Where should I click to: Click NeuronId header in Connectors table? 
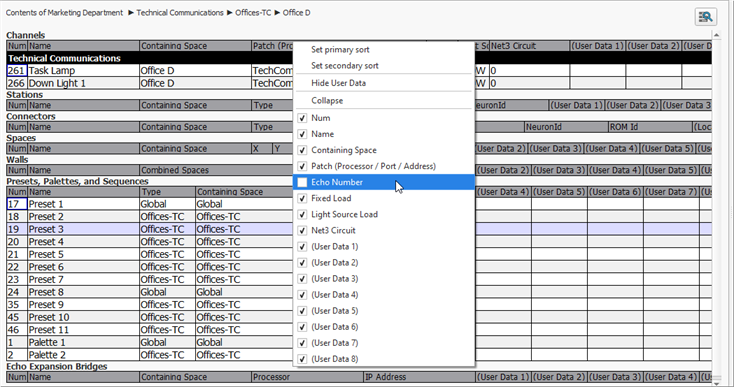[566, 127]
